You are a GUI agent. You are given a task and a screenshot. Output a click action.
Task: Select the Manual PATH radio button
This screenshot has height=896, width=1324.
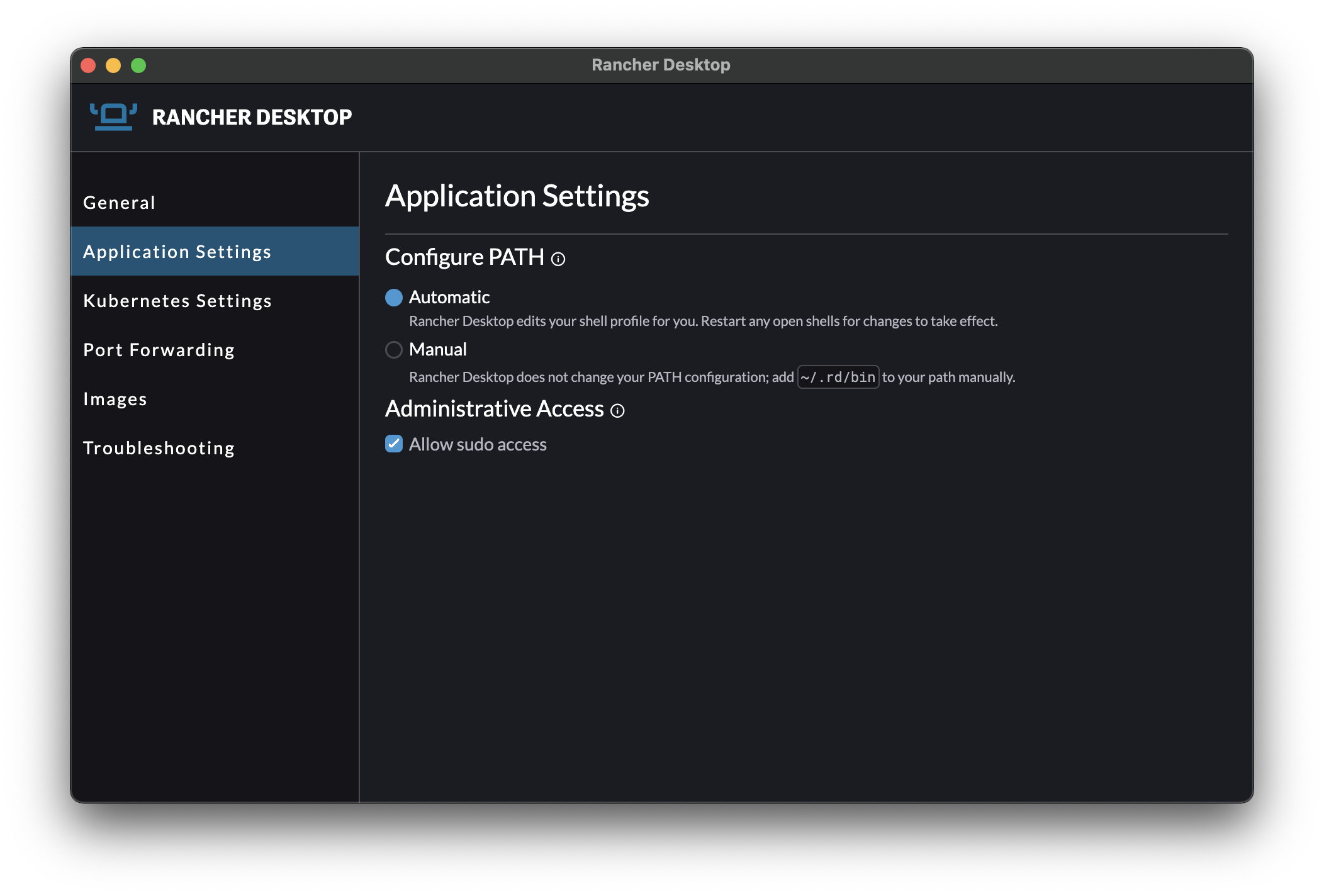[394, 350]
